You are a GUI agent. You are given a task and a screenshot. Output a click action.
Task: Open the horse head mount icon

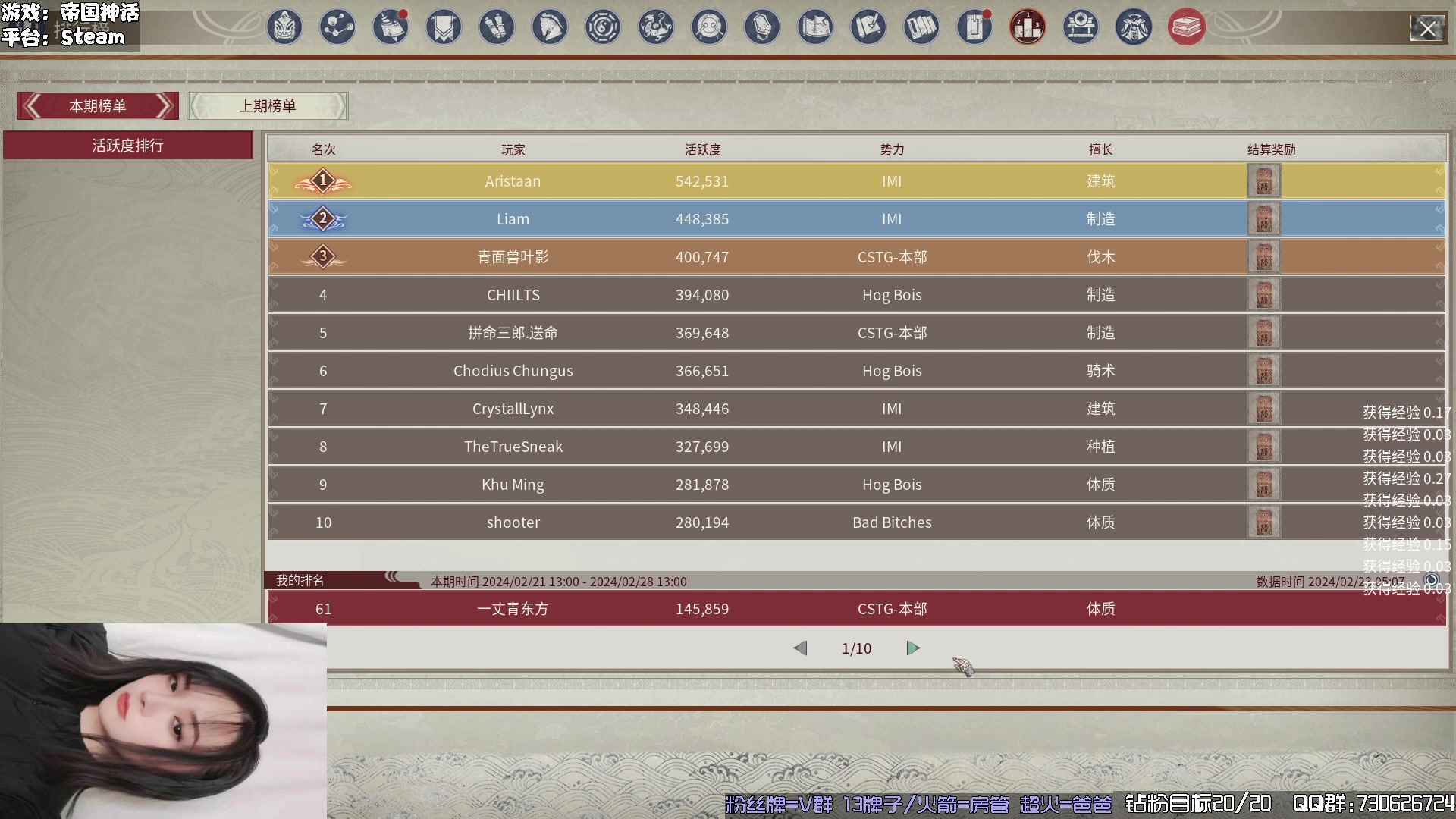550,27
